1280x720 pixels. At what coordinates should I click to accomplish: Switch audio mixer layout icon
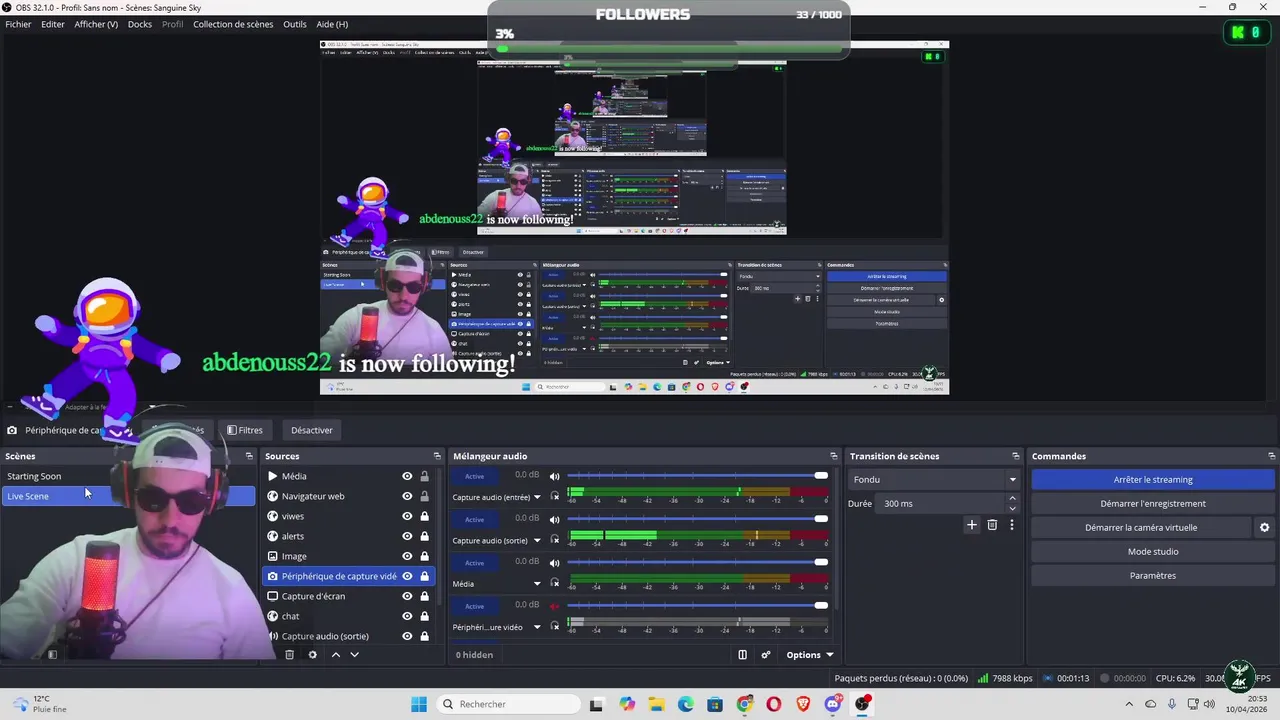coord(742,655)
